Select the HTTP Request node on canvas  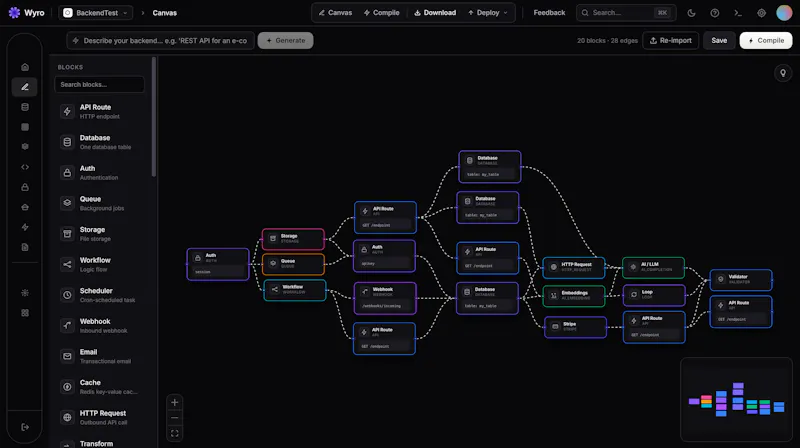574,267
